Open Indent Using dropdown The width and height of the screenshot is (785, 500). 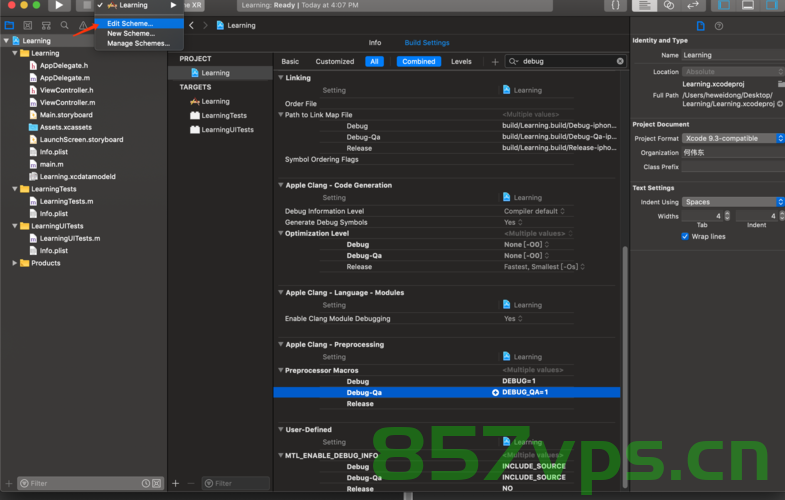tap(733, 202)
